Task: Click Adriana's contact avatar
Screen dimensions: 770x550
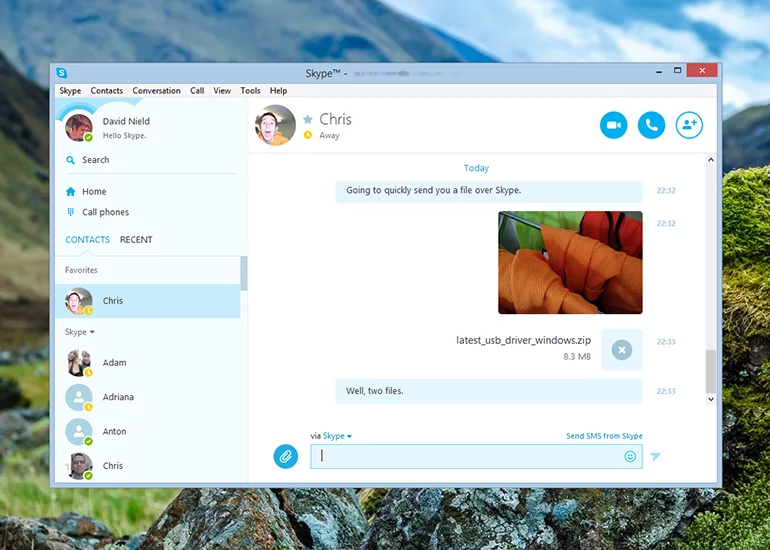Action: pyautogui.click(x=79, y=397)
